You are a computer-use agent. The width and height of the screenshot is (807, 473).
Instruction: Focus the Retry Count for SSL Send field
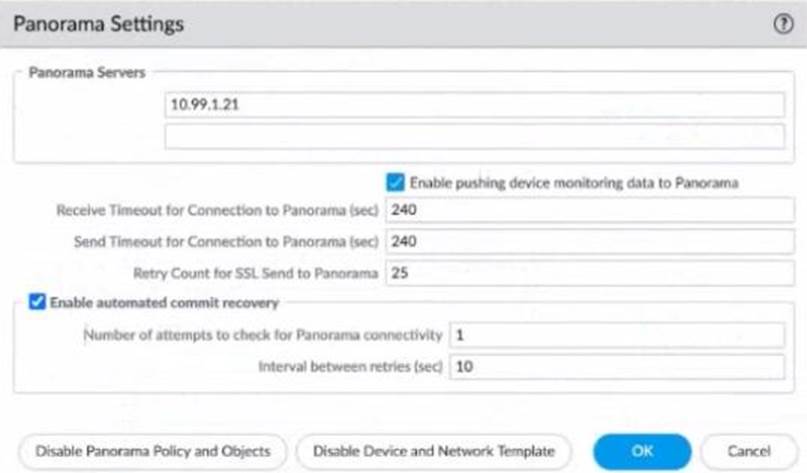click(x=584, y=272)
